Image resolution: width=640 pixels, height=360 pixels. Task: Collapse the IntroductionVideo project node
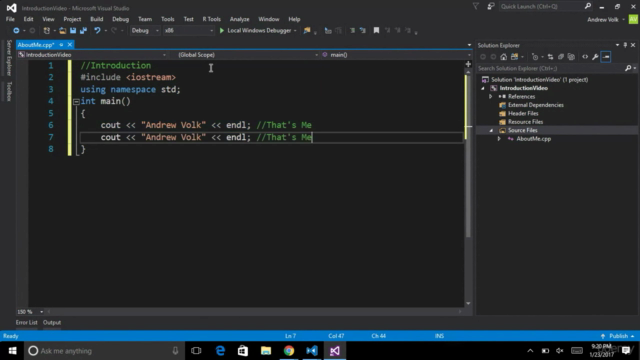pos(483,88)
